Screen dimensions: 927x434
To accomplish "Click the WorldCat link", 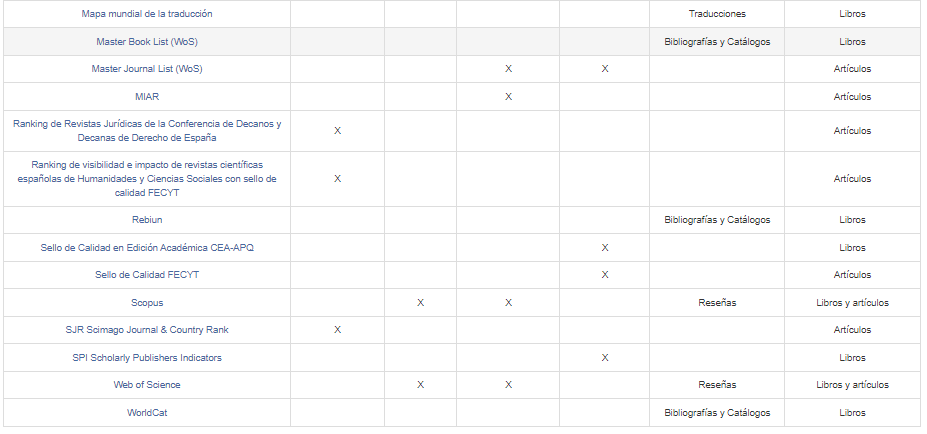I will tap(147, 412).
